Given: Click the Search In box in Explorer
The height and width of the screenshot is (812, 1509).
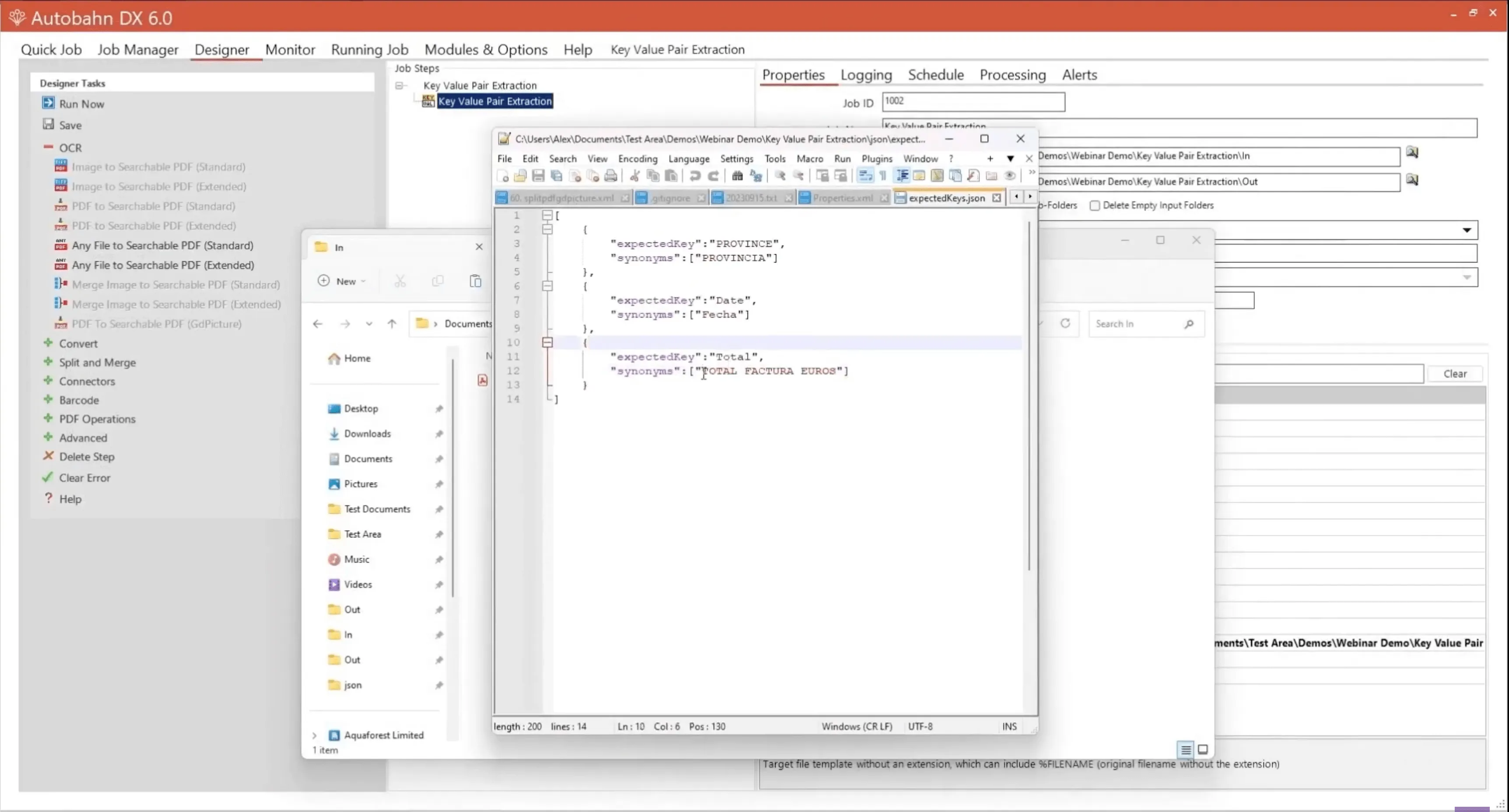Looking at the screenshot, I should click(x=1146, y=324).
